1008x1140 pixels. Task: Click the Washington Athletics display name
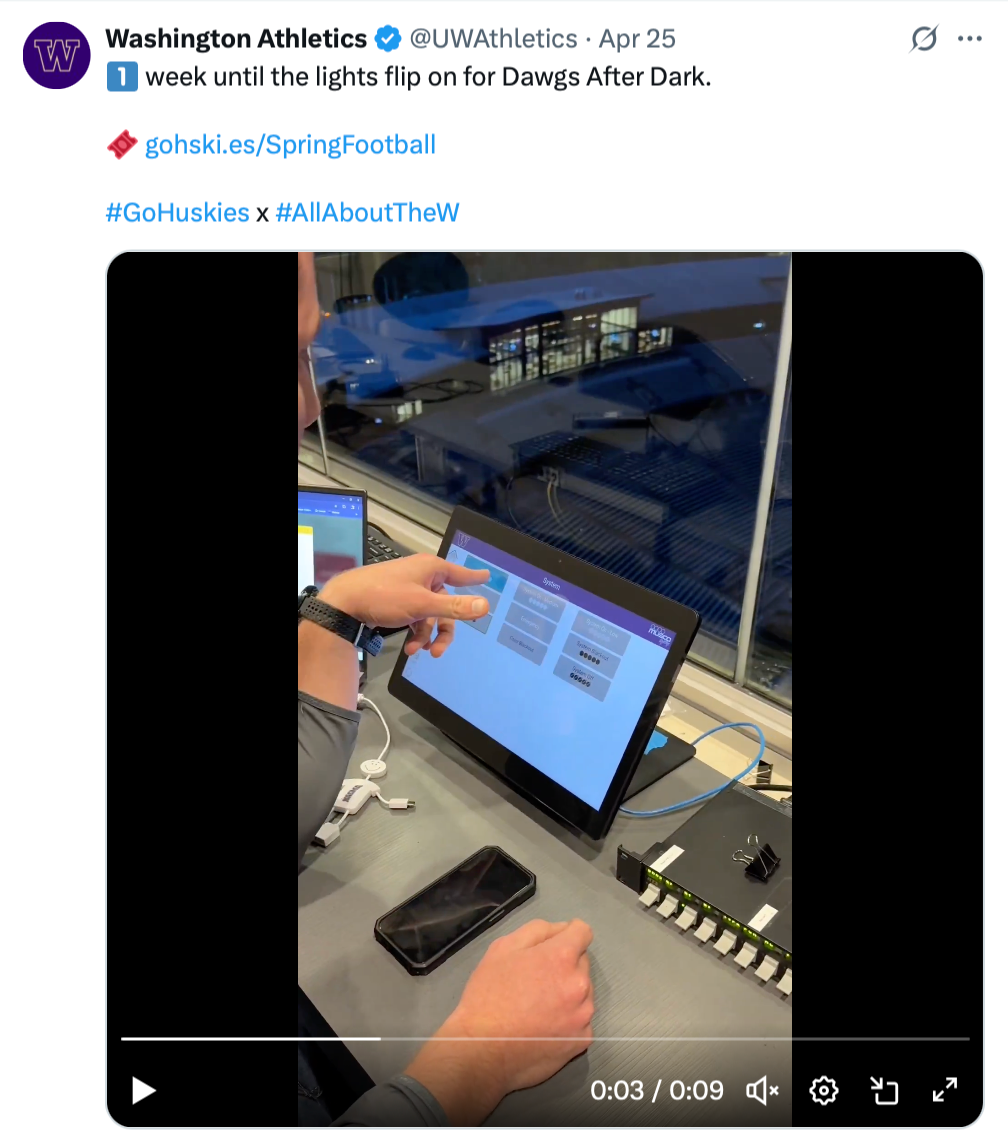[236, 39]
